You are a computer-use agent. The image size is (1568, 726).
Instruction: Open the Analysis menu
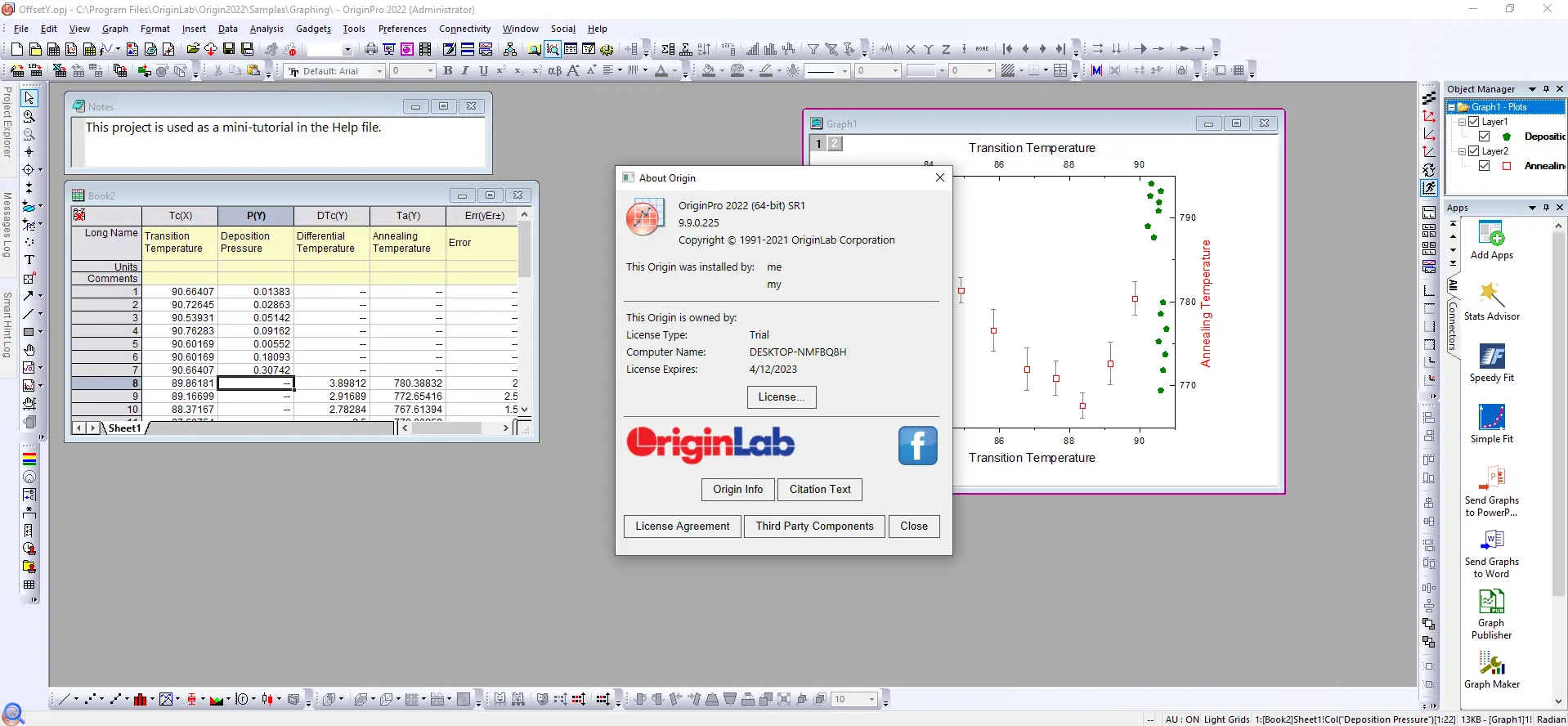[x=267, y=29]
